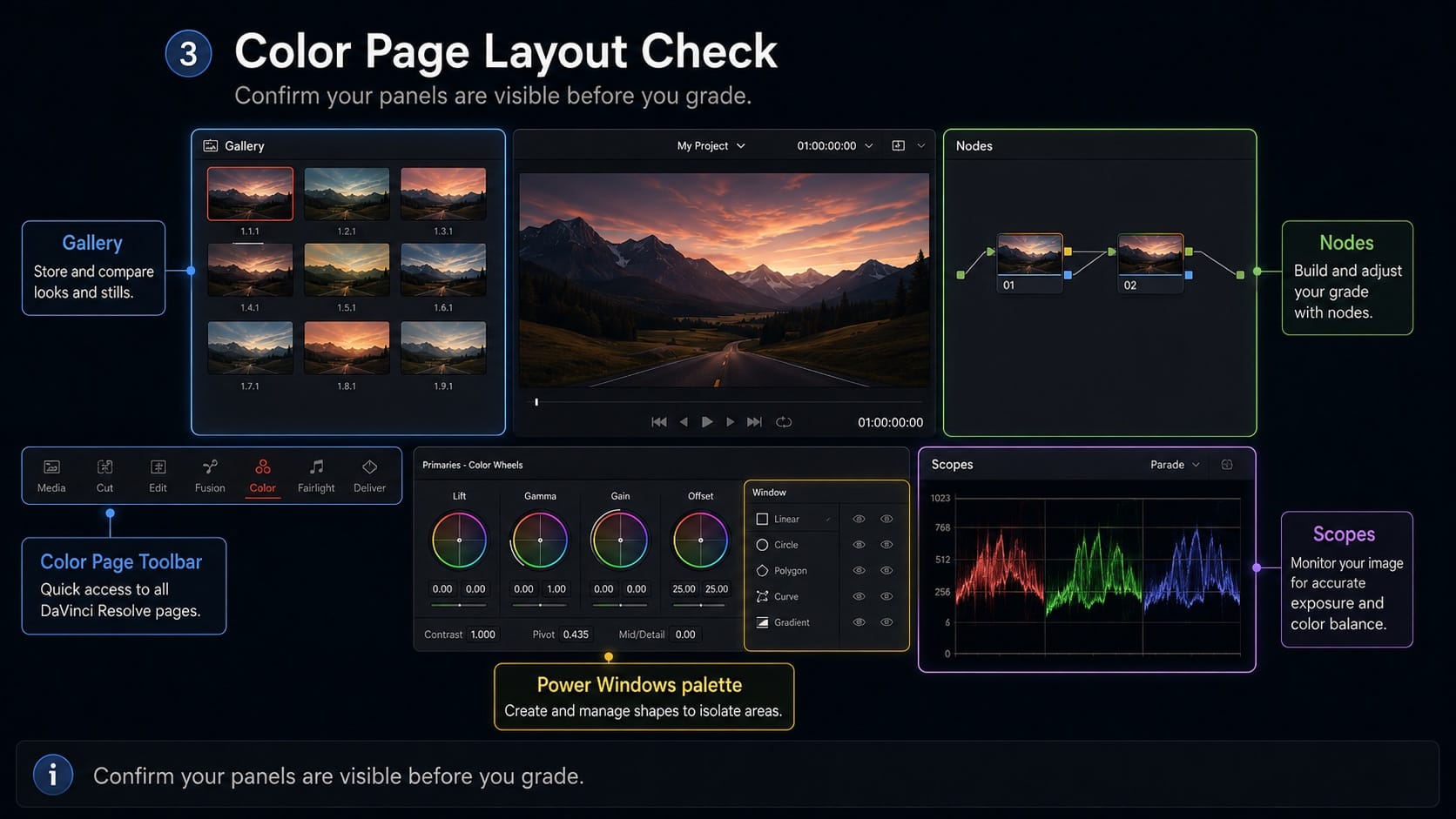Toggle first eye icon for Circle window
Screen dimensions: 1456x819
859,545
